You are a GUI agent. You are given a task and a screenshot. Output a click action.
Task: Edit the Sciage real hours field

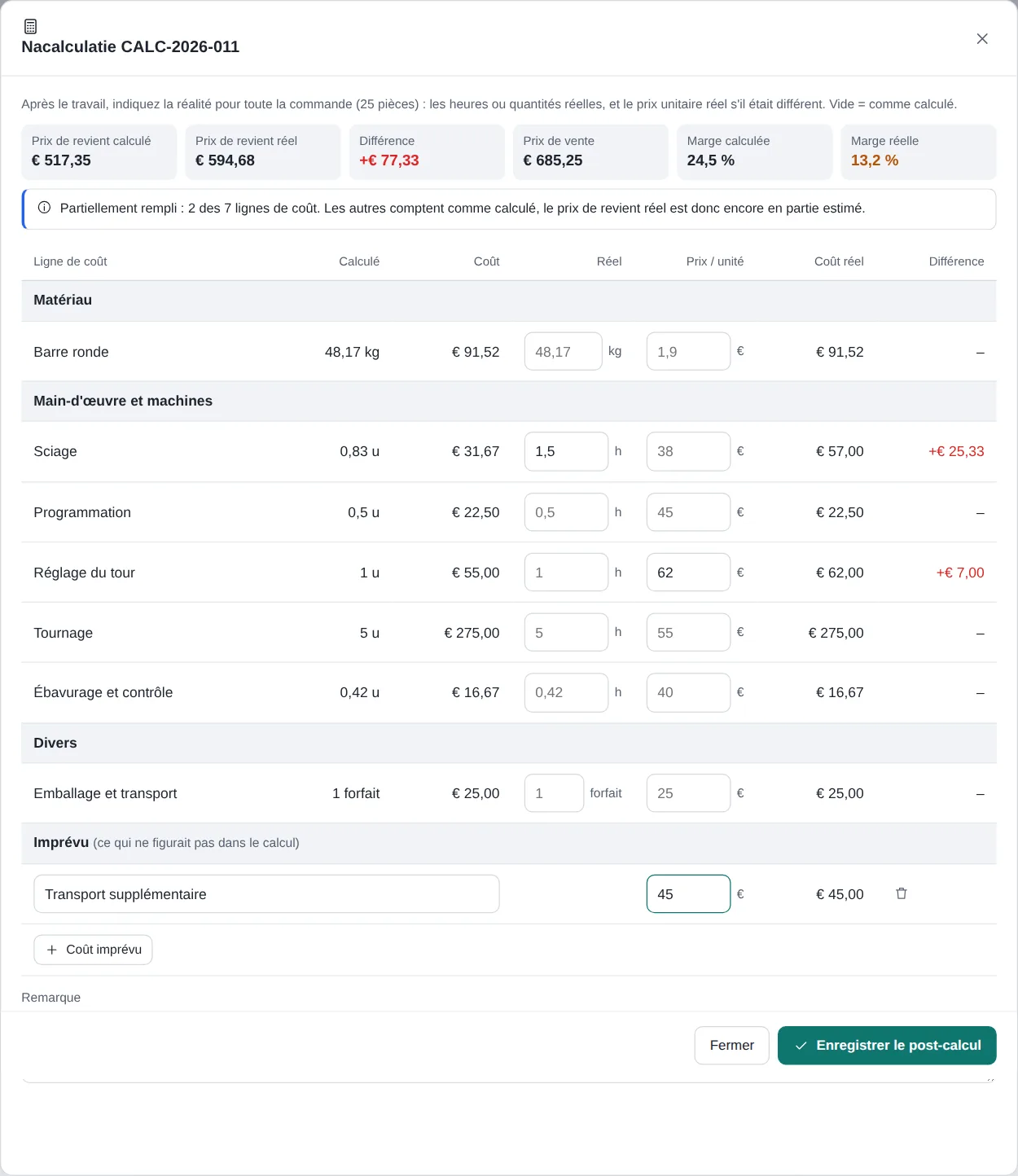coord(566,451)
